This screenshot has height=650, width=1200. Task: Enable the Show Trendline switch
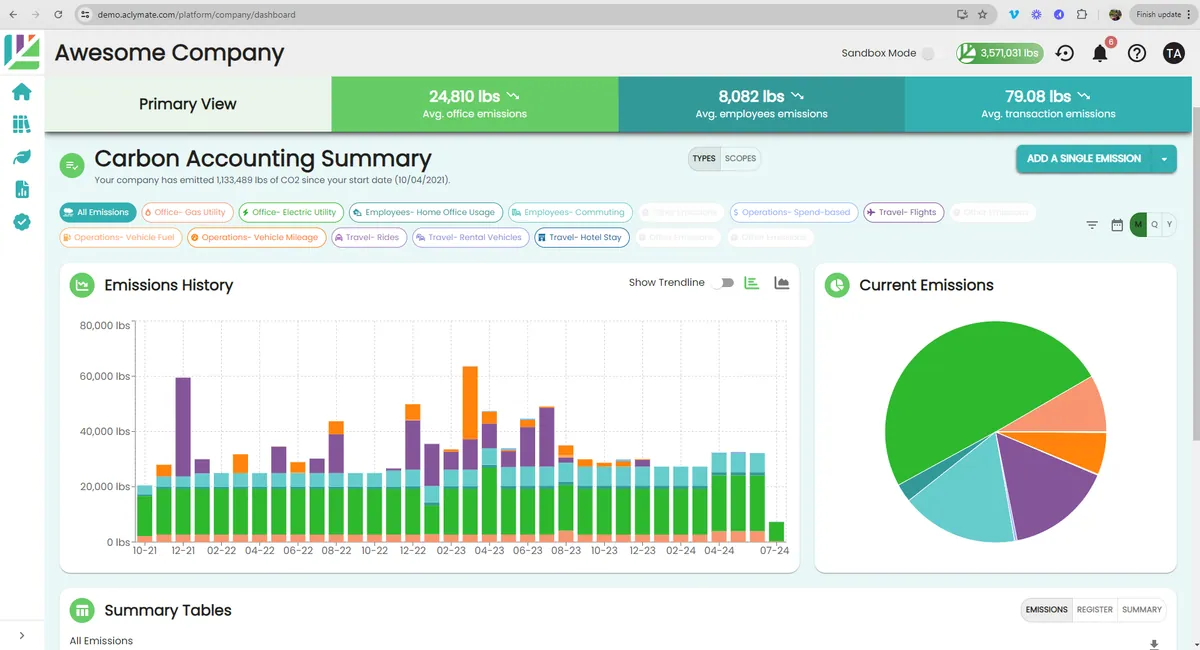(723, 283)
